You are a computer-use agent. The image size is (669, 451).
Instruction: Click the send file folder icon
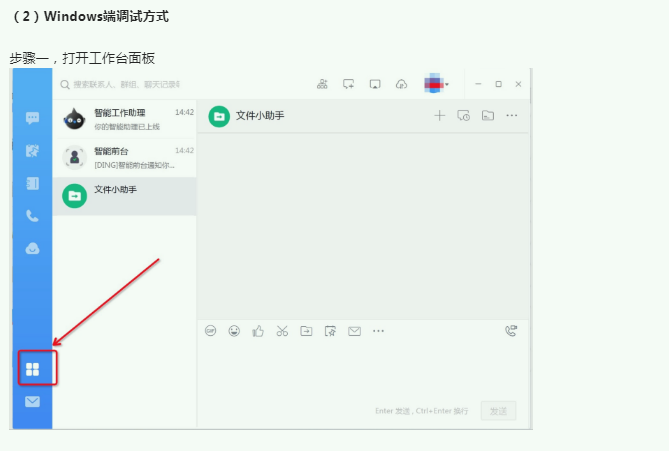(x=306, y=331)
